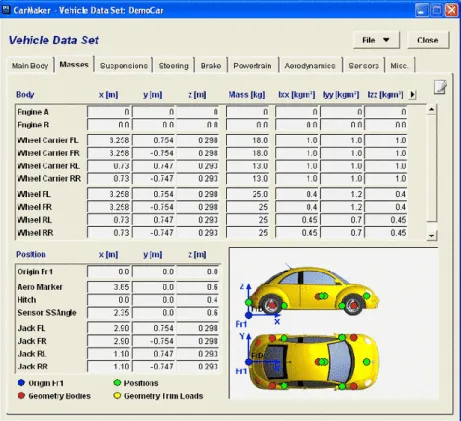Click the red X window close button
The image size is (461, 421).
(451, 10)
